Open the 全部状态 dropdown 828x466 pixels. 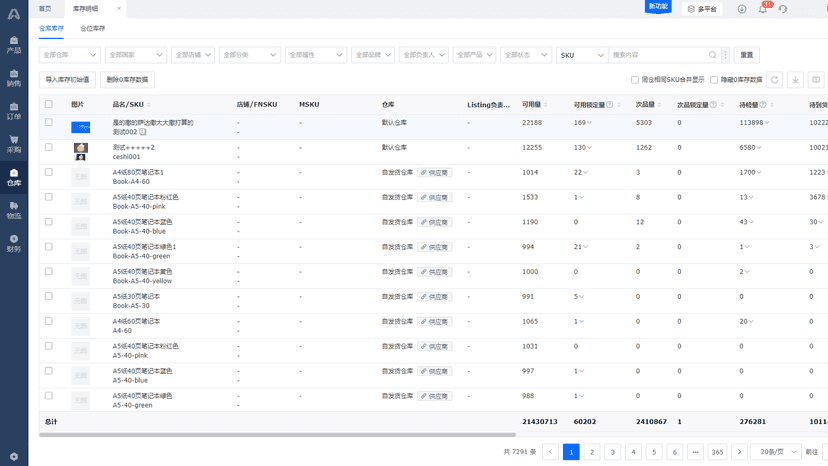(x=526, y=55)
